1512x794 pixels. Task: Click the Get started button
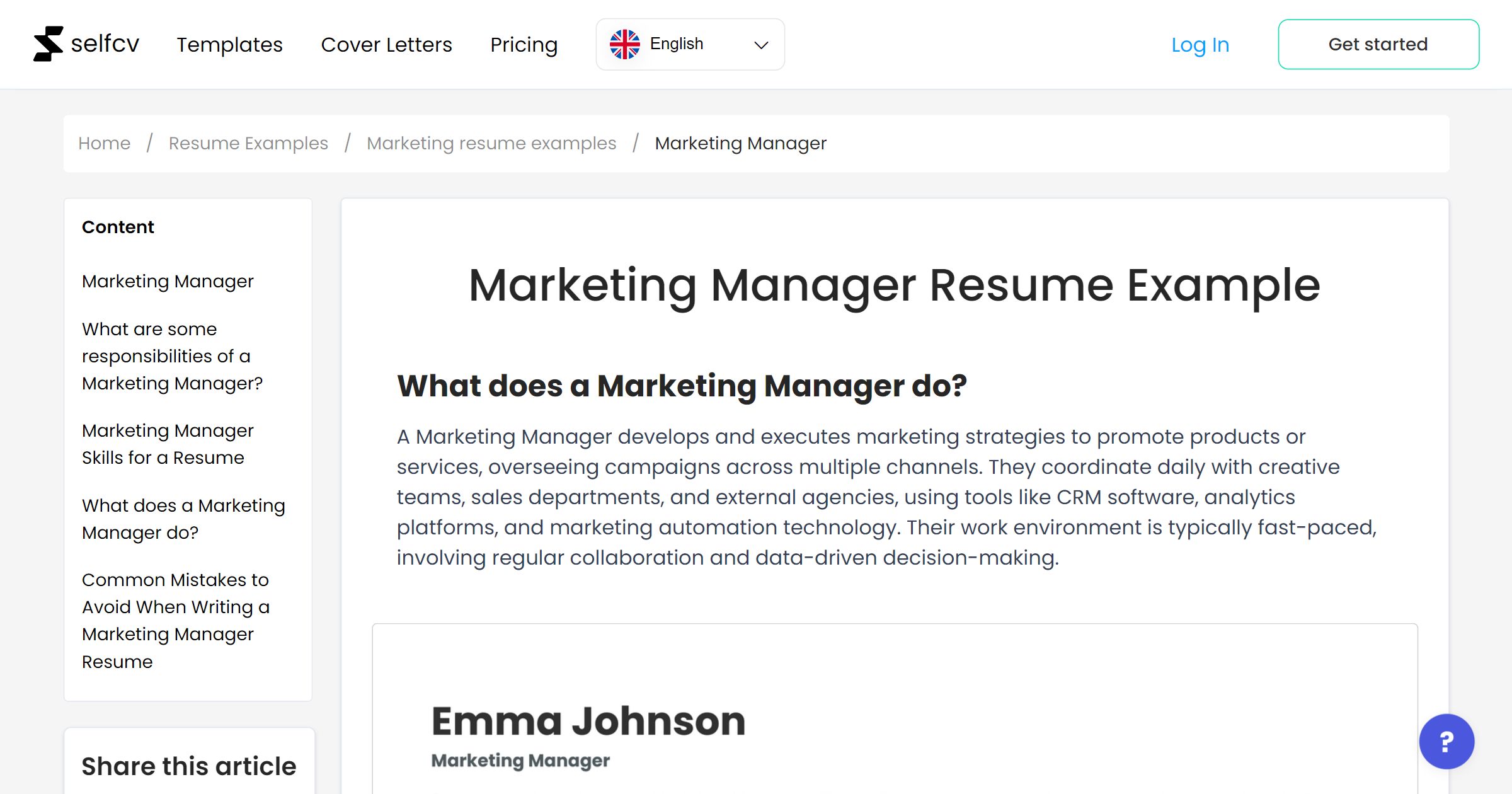1378,43
